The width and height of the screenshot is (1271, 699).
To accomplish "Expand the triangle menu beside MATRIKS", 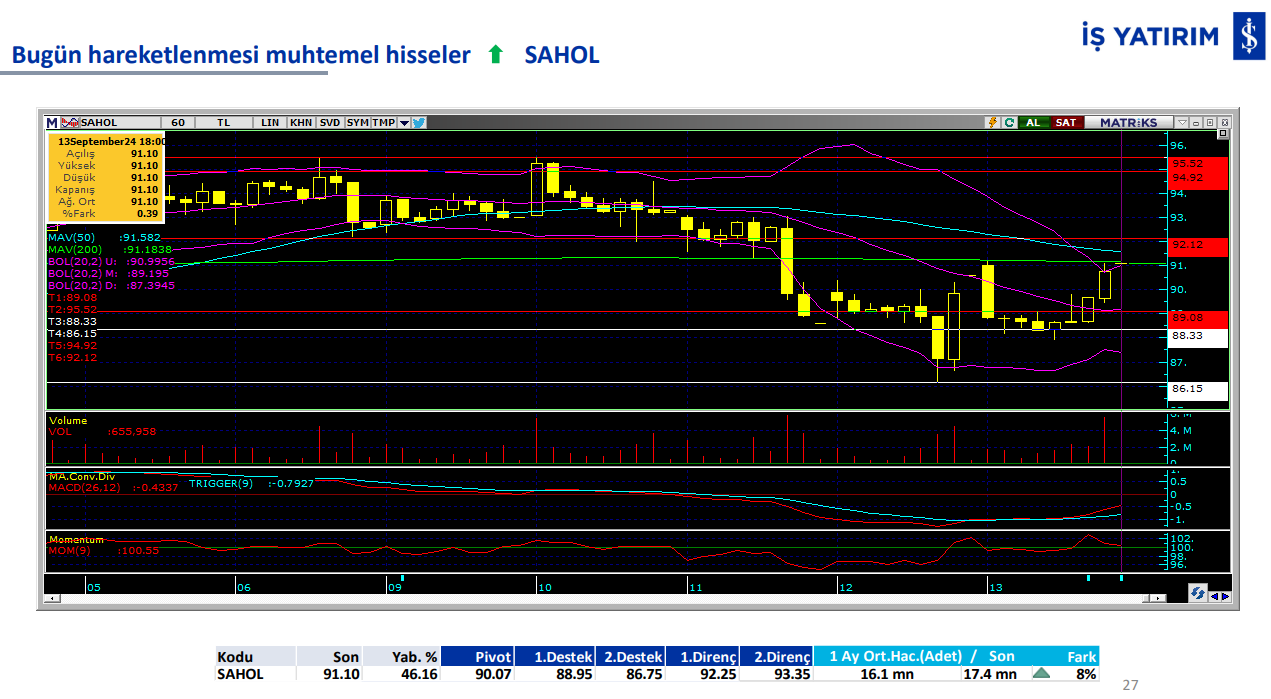I will (1182, 123).
